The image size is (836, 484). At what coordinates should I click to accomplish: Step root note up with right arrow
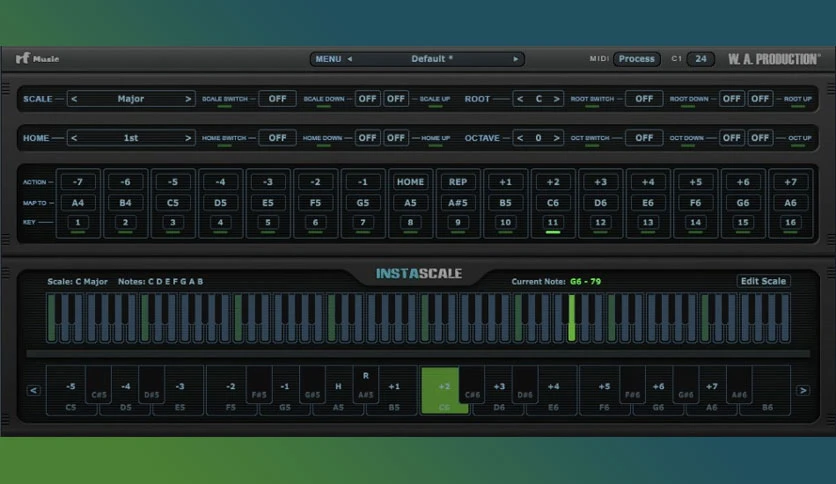pyautogui.click(x=556, y=99)
